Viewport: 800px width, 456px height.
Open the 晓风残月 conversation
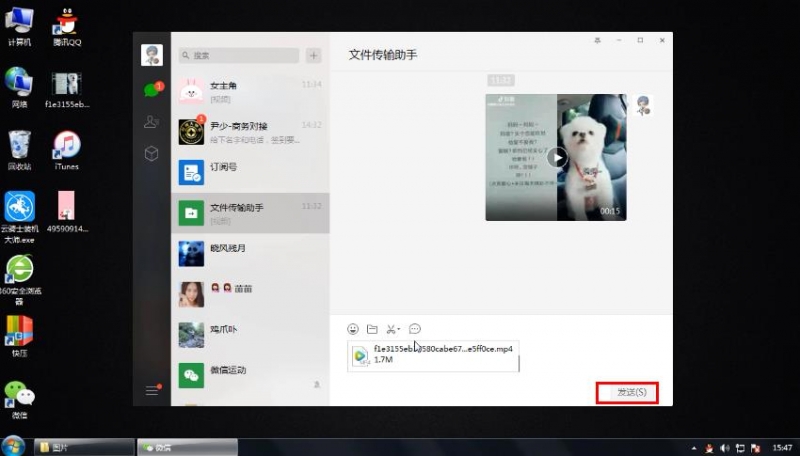[x=251, y=254]
